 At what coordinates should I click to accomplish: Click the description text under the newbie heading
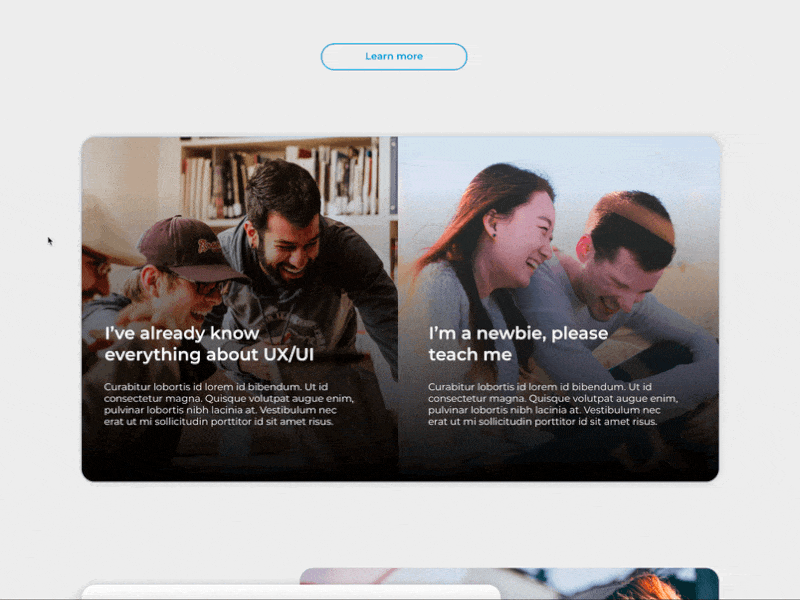[545, 403]
